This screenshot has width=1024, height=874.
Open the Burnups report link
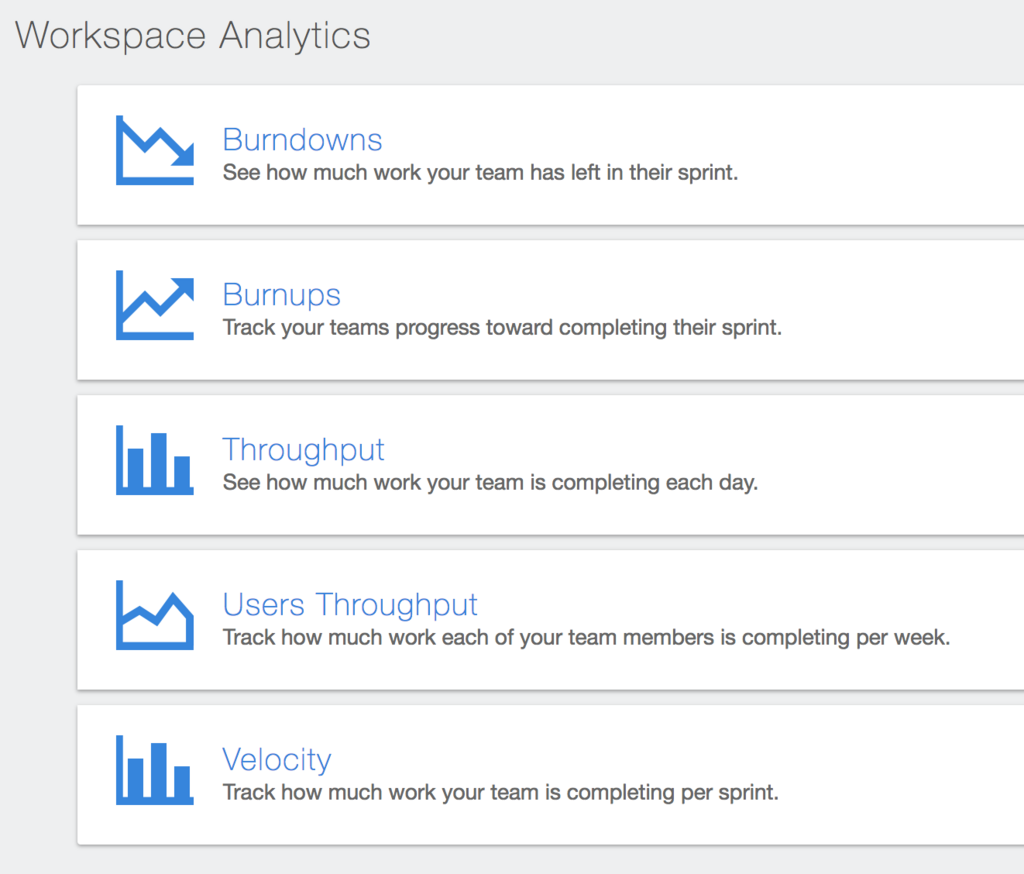[x=281, y=295]
